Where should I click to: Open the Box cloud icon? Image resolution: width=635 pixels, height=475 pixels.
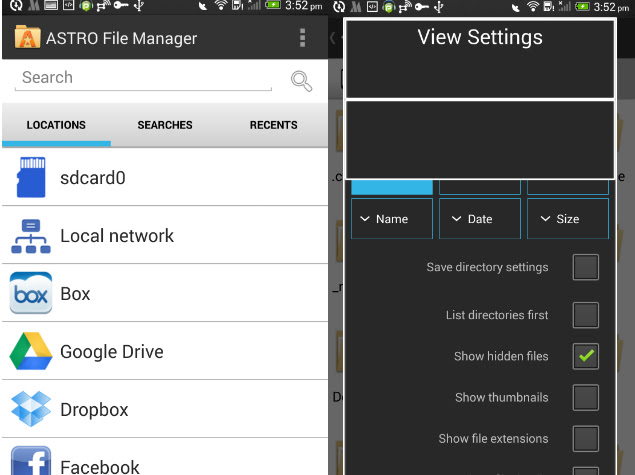pyautogui.click(x=31, y=293)
